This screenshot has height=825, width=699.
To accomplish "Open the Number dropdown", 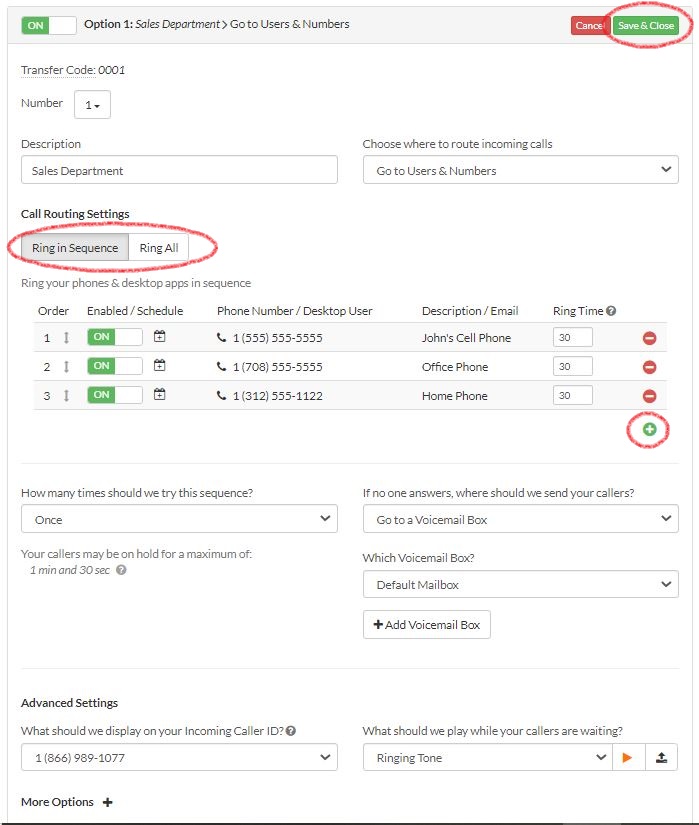I will [90, 104].
